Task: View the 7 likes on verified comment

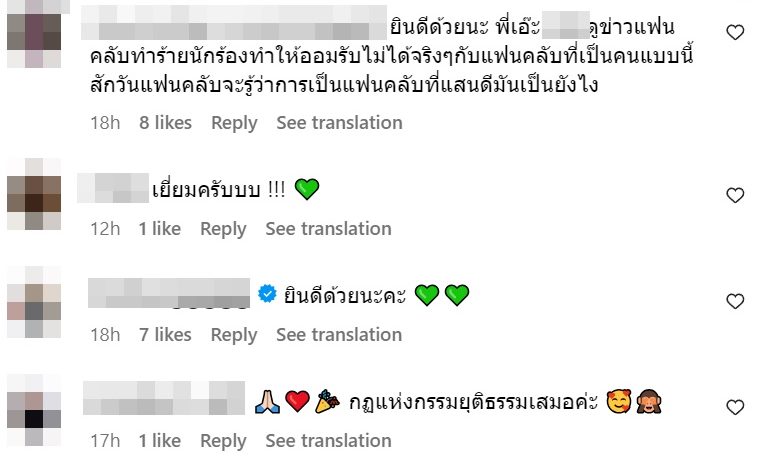Action: coord(165,335)
